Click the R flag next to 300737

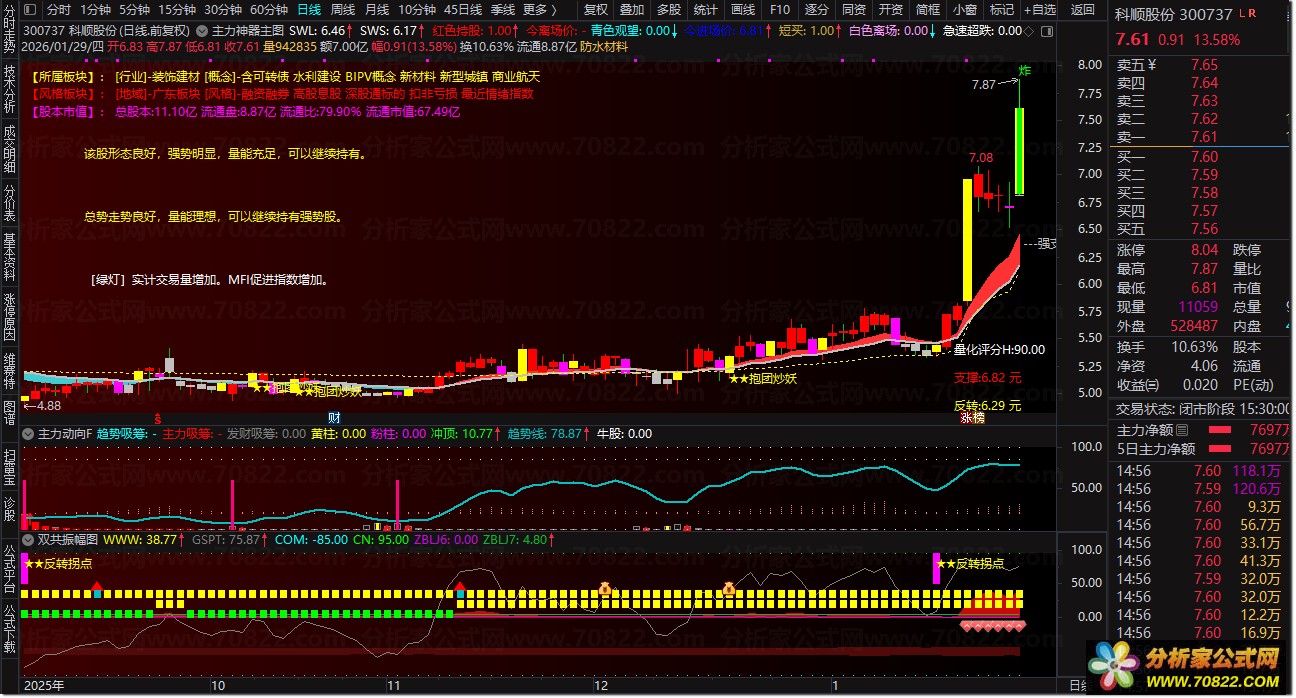(1252, 14)
